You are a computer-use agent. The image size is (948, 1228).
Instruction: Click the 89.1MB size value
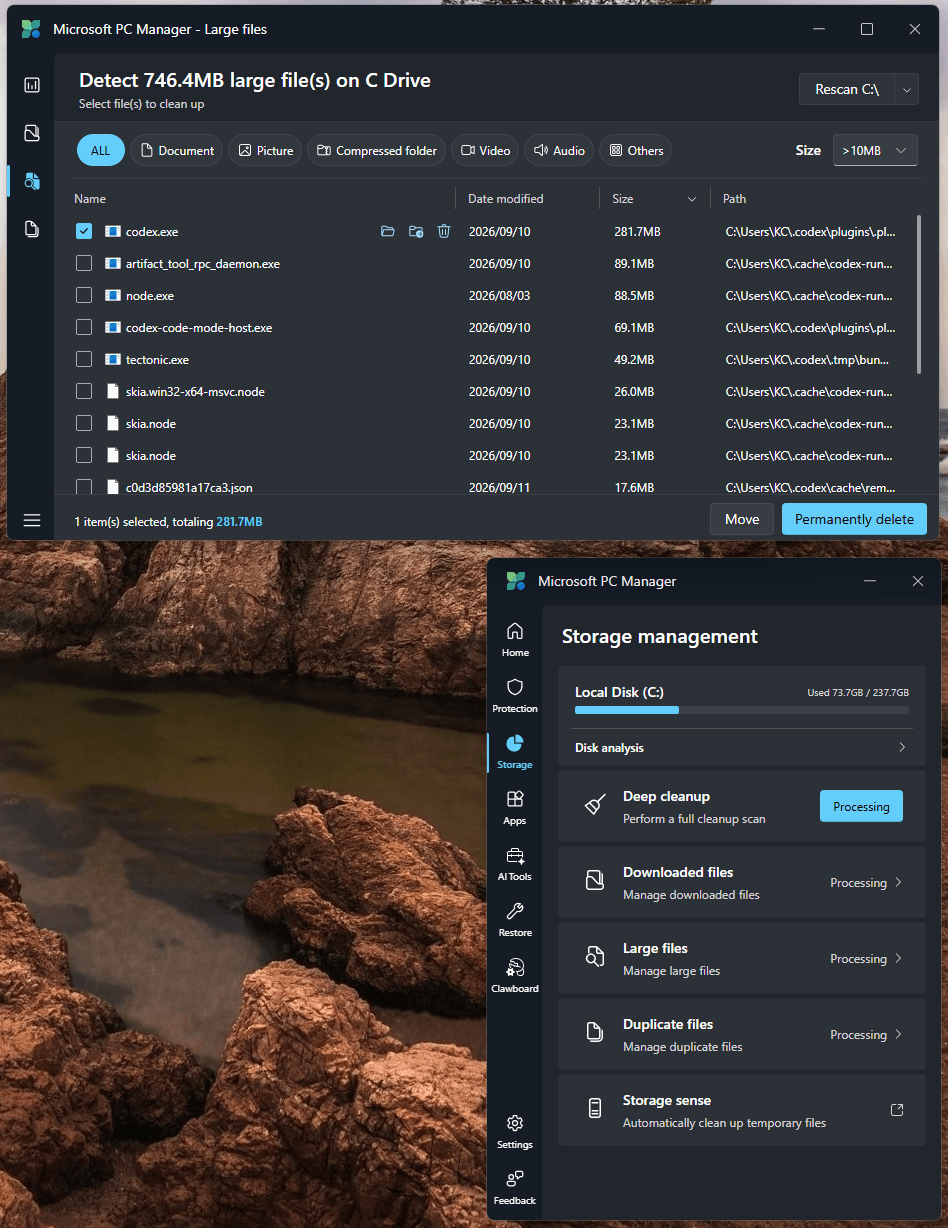tap(634, 264)
